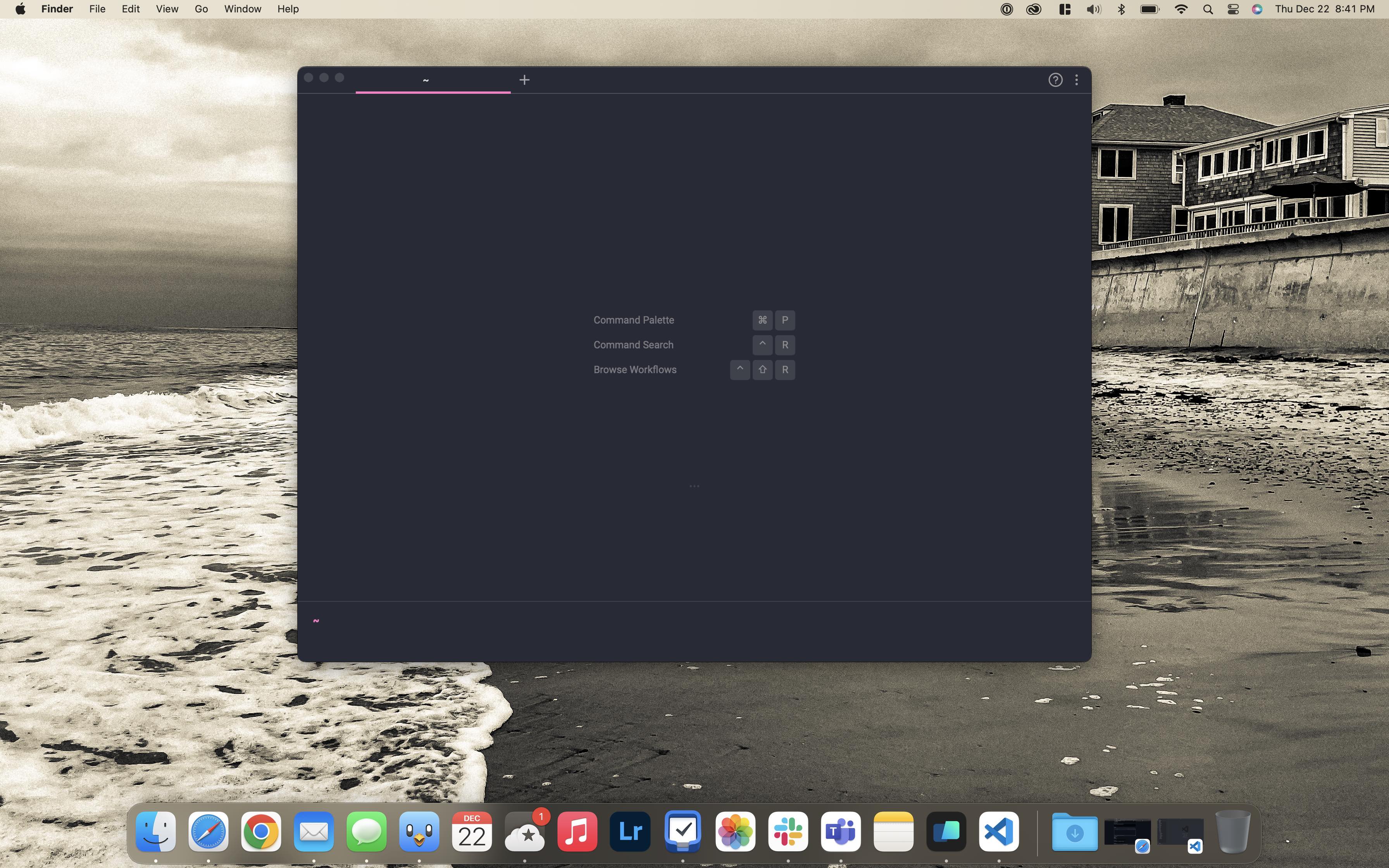Screen dimensions: 1389x868
Task: Open a new terminal tab with the plus icon
Action: pyautogui.click(x=524, y=80)
